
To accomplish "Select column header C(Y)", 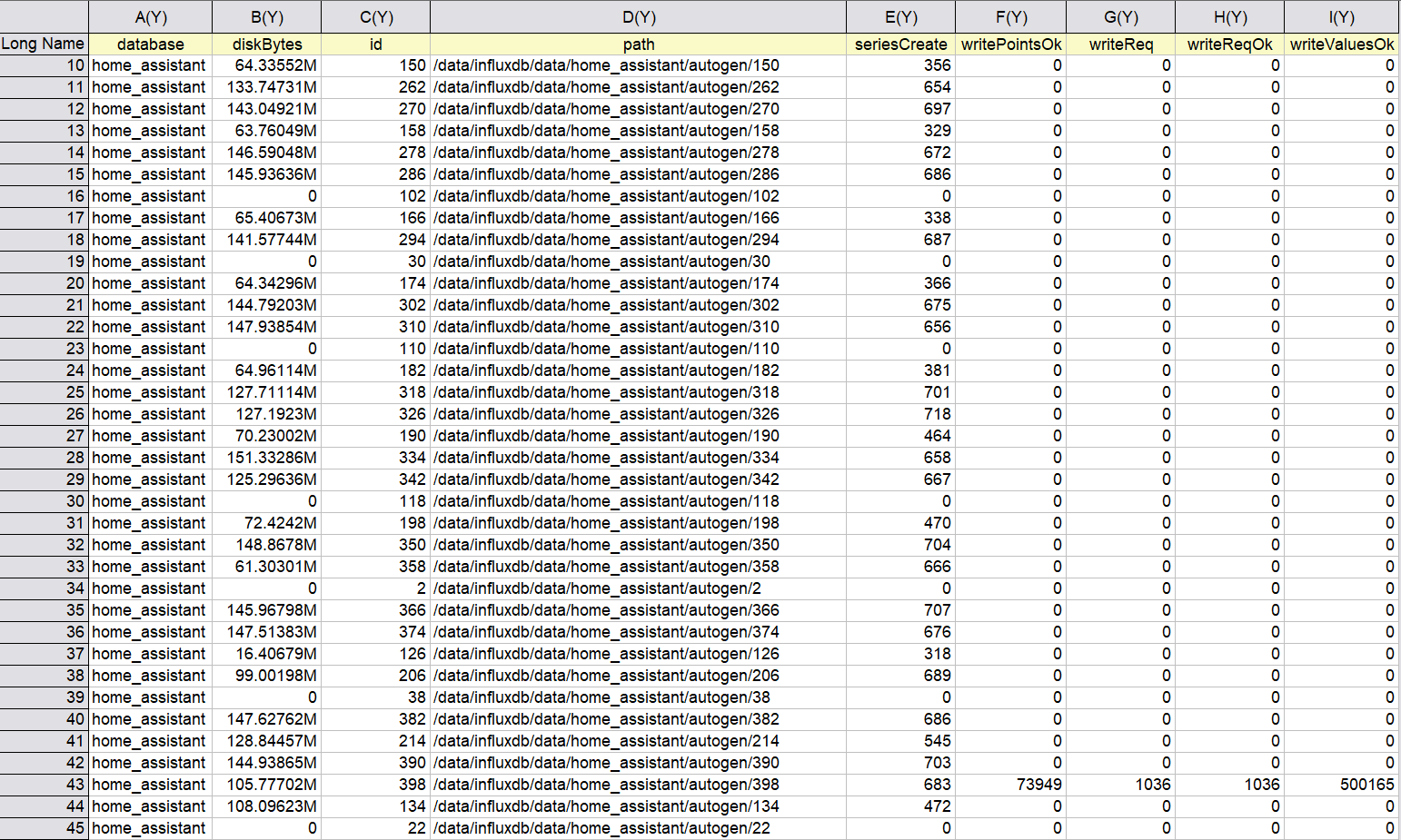I will (375, 17).
